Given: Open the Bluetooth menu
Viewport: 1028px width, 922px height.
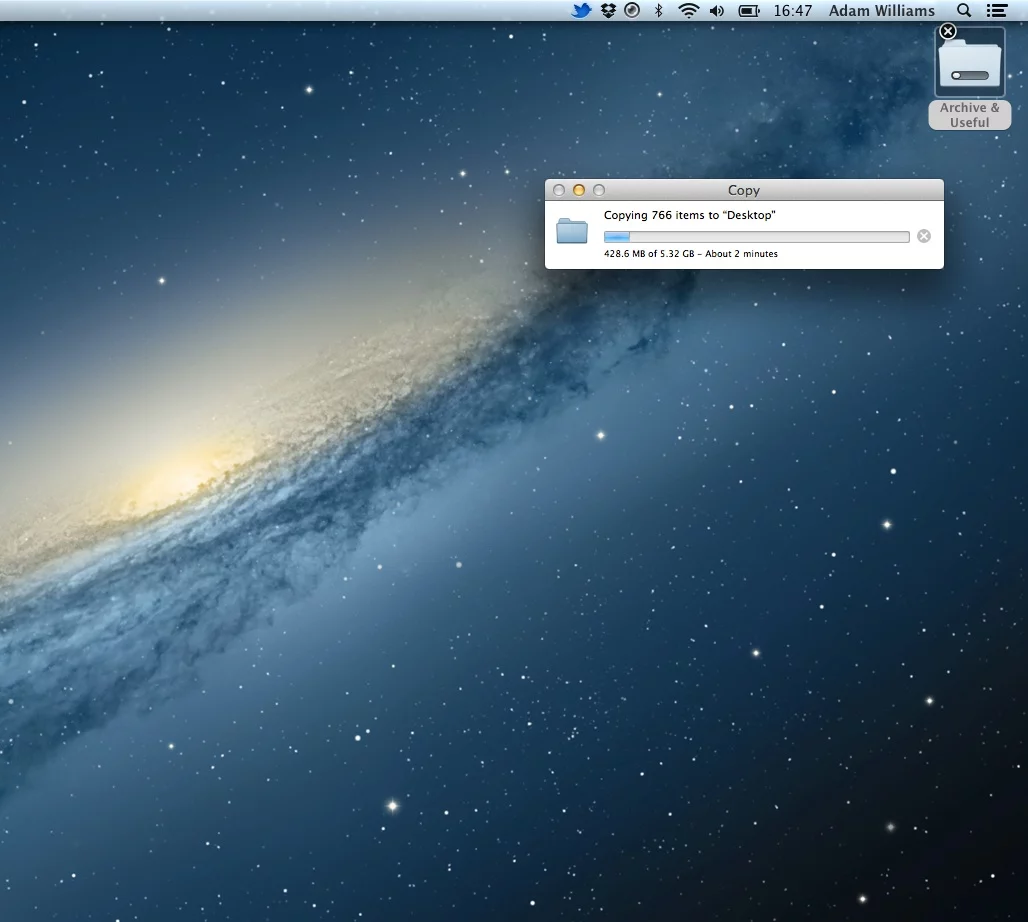Looking at the screenshot, I should click(657, 11).
